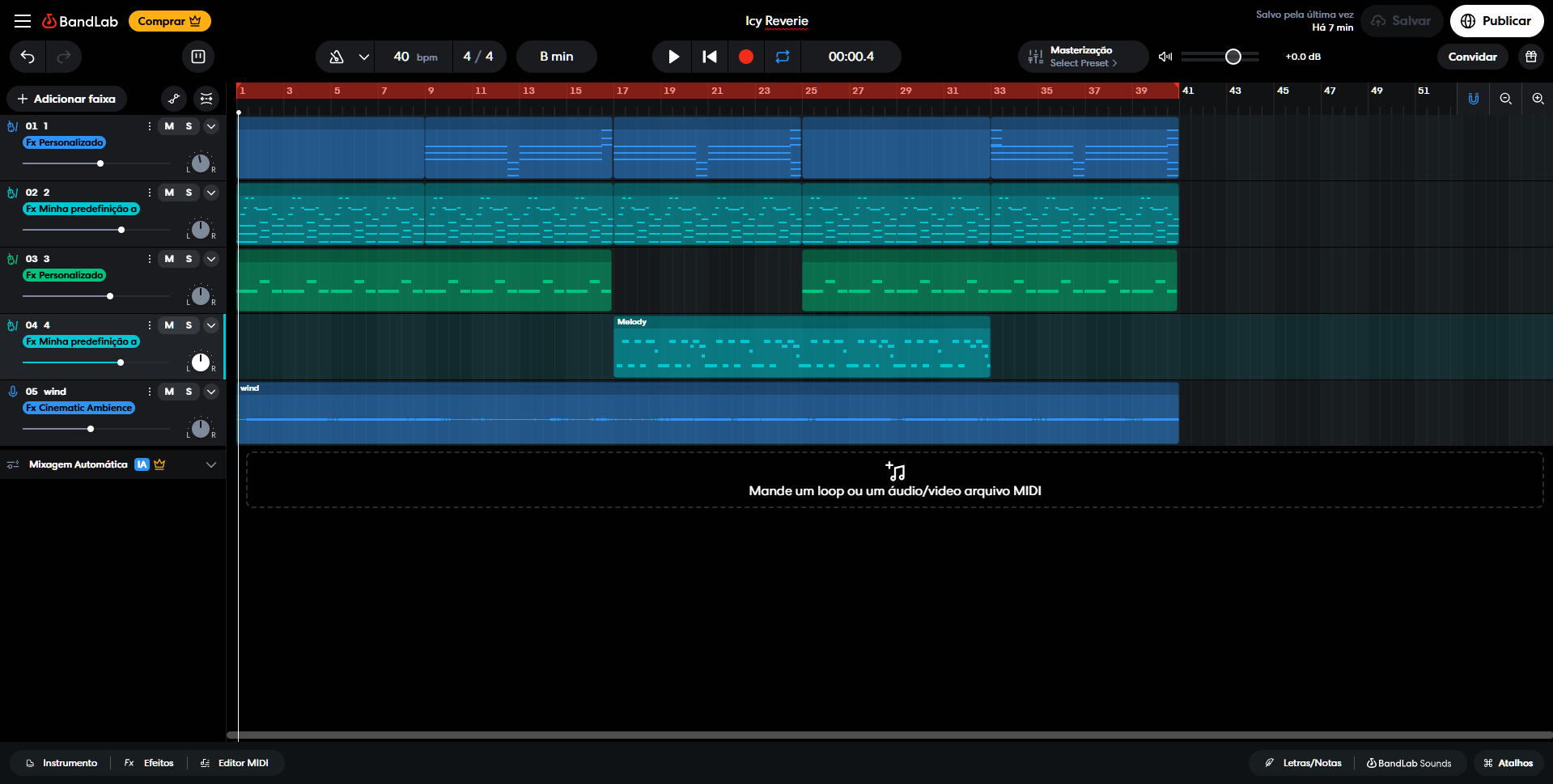Open the 4/4 time signature selector
The width and height of the screenshot is (1553, 784).
click(478, 57)
